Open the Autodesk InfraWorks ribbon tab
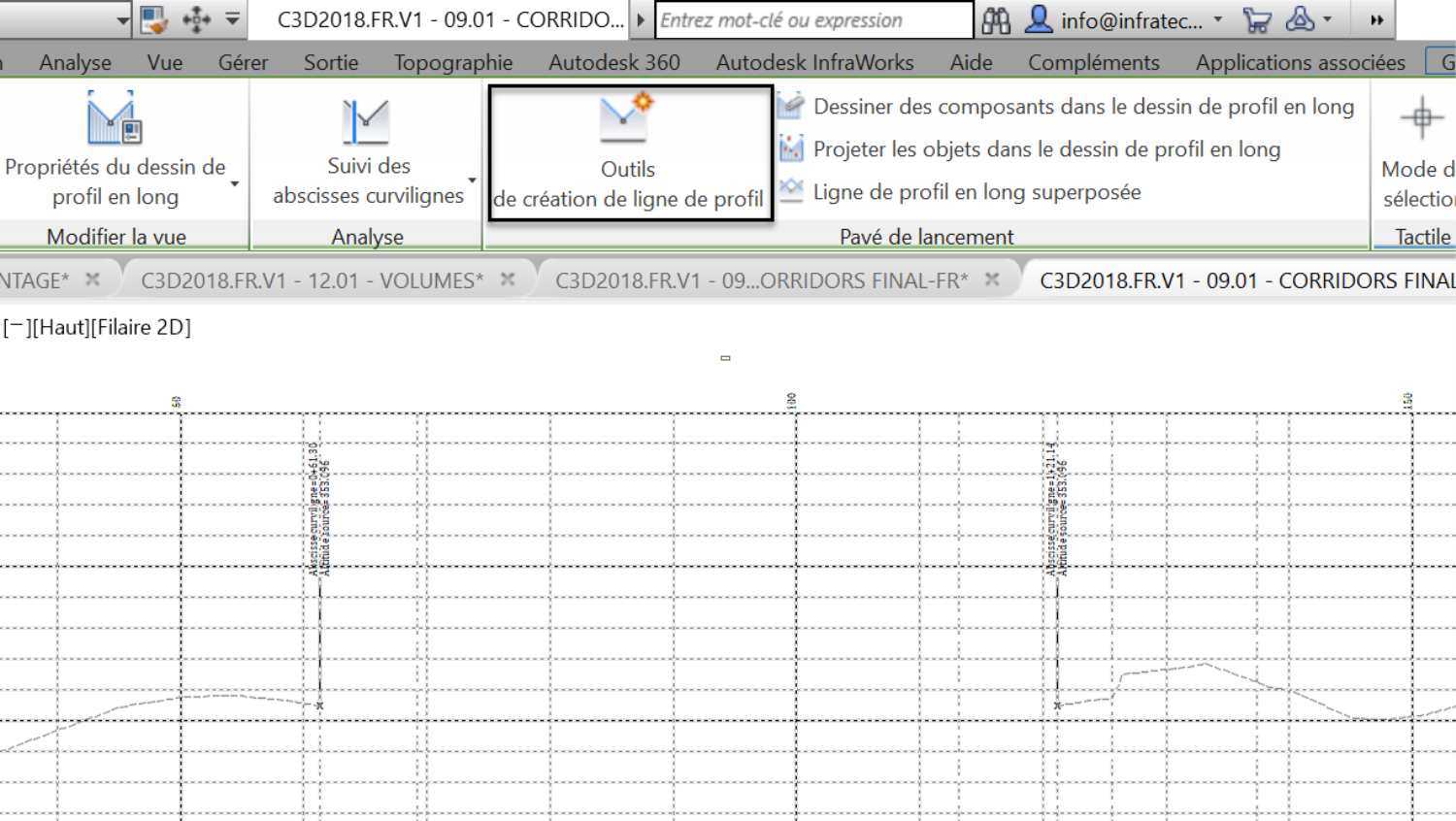Viewport: 1456px width, 821px height. pos(815,62)
